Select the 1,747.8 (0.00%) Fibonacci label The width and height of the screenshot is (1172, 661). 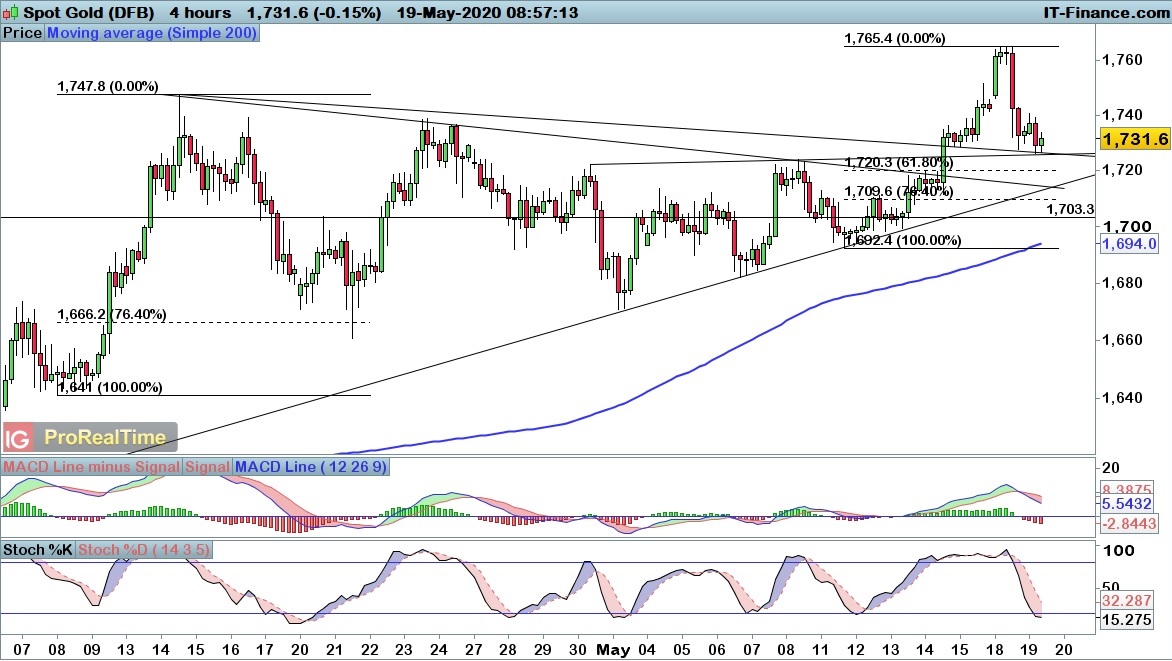[108, 87]
